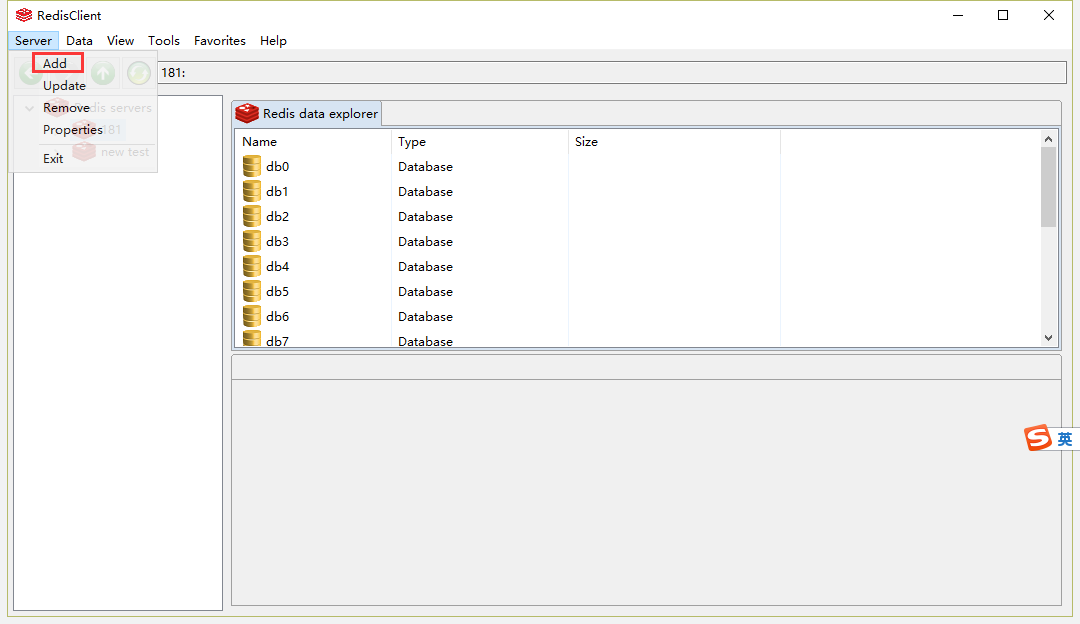Click the Size column header
This screenshot has height=624, width=1080.
(674, 142)
